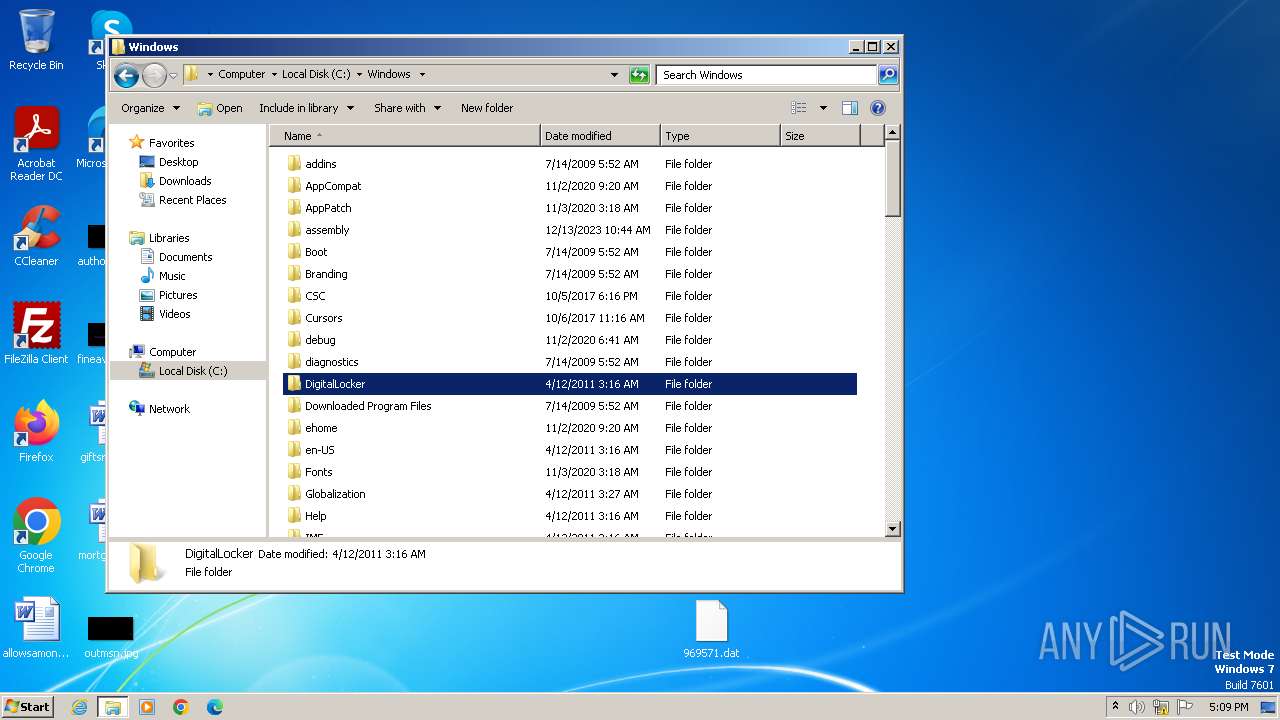Select the Branding folder icon
This screenshot has height=720, width=1280.
(x=294, y=274)
